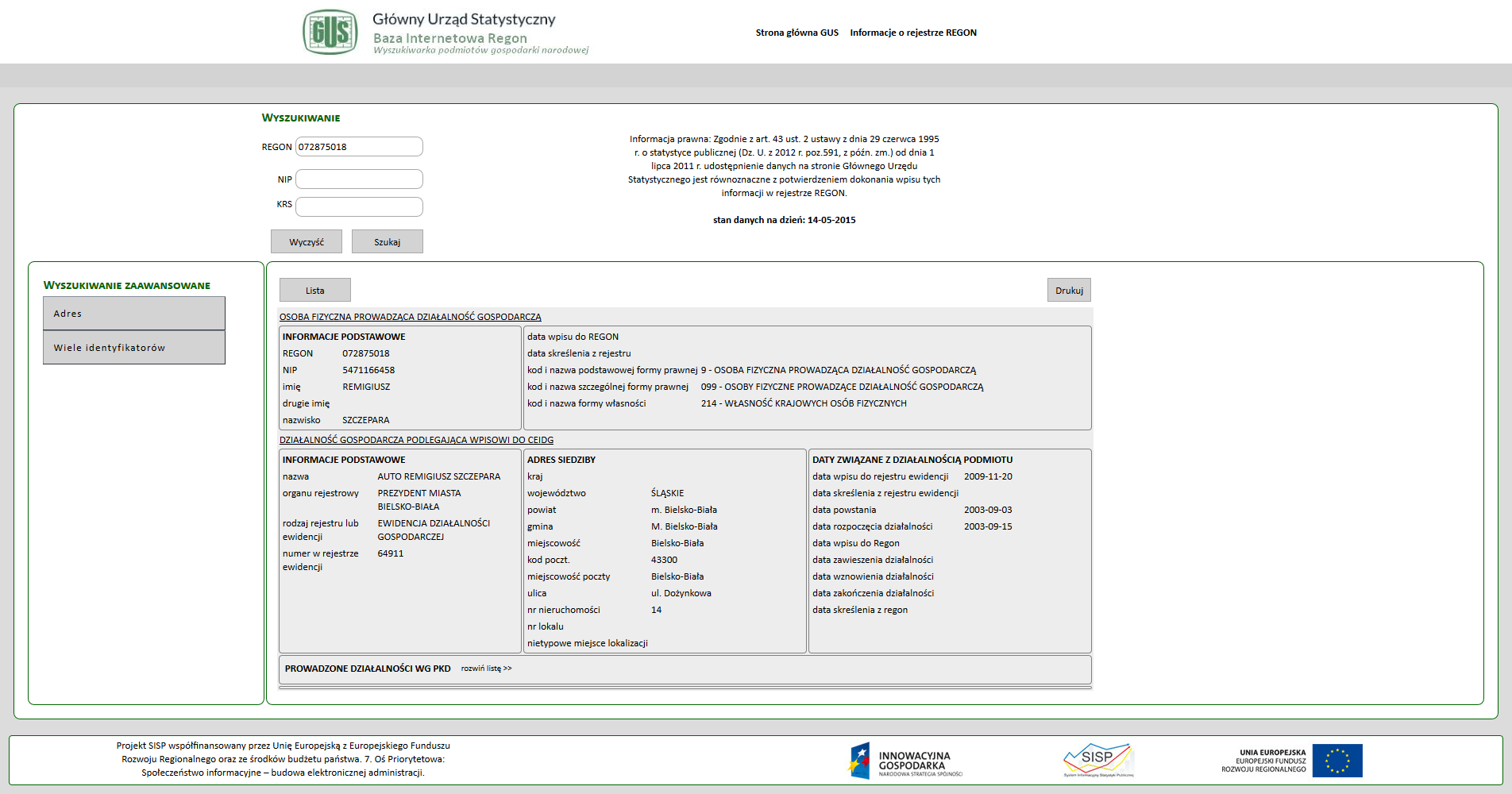This screenshot has width=1512, height=794.
Task: Open Informacje o rejestrze REGON link
Action: tap(913, 33)
